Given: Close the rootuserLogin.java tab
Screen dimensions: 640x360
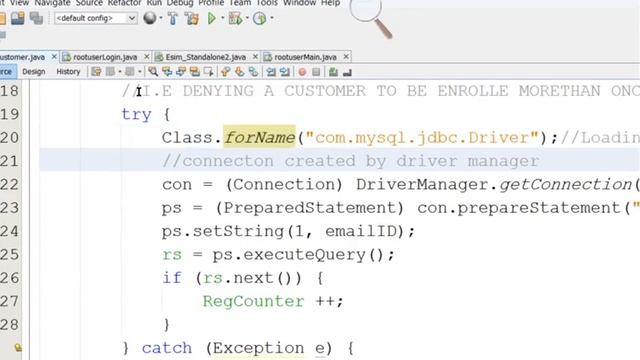Looking at the screenshot, I should 147,57.
